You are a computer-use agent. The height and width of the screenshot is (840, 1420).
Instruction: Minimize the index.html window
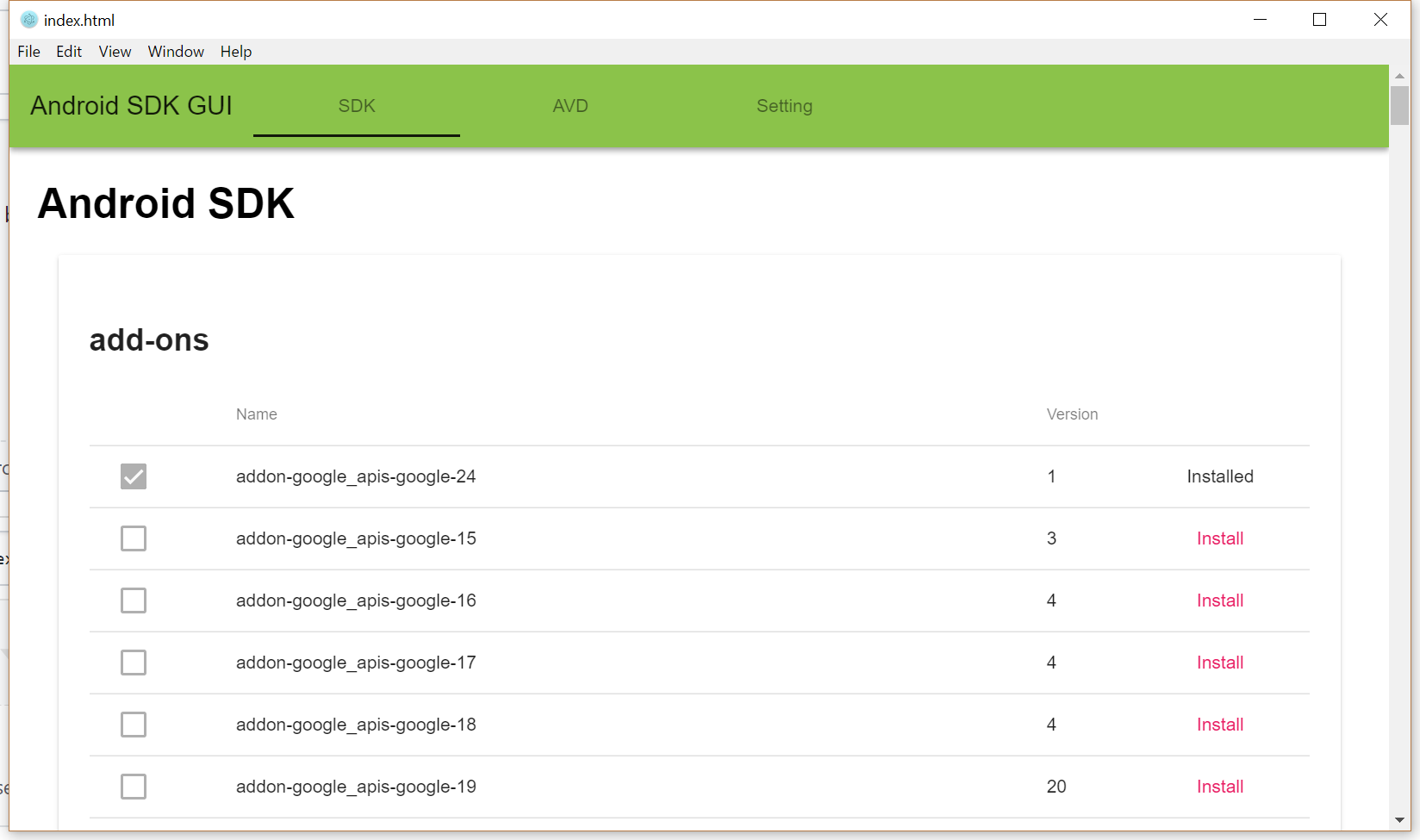tap(1260, 19)
